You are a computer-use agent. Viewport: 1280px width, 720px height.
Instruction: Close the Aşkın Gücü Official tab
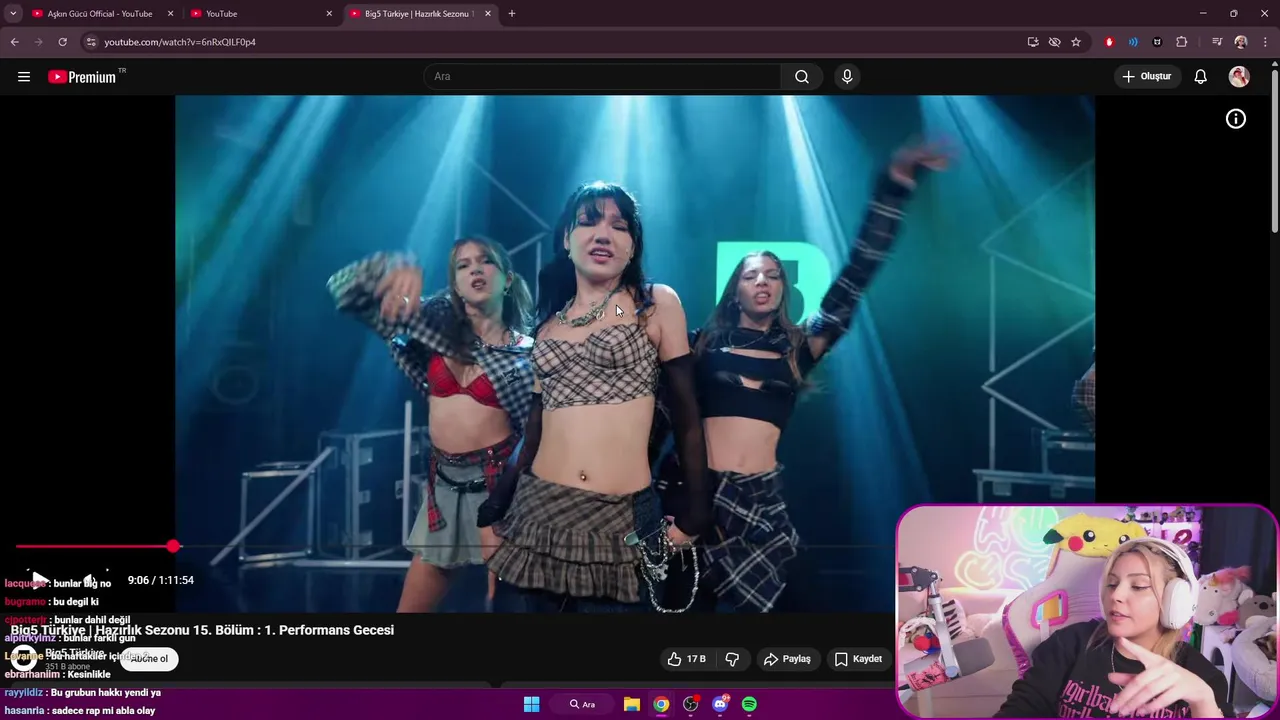170,13
